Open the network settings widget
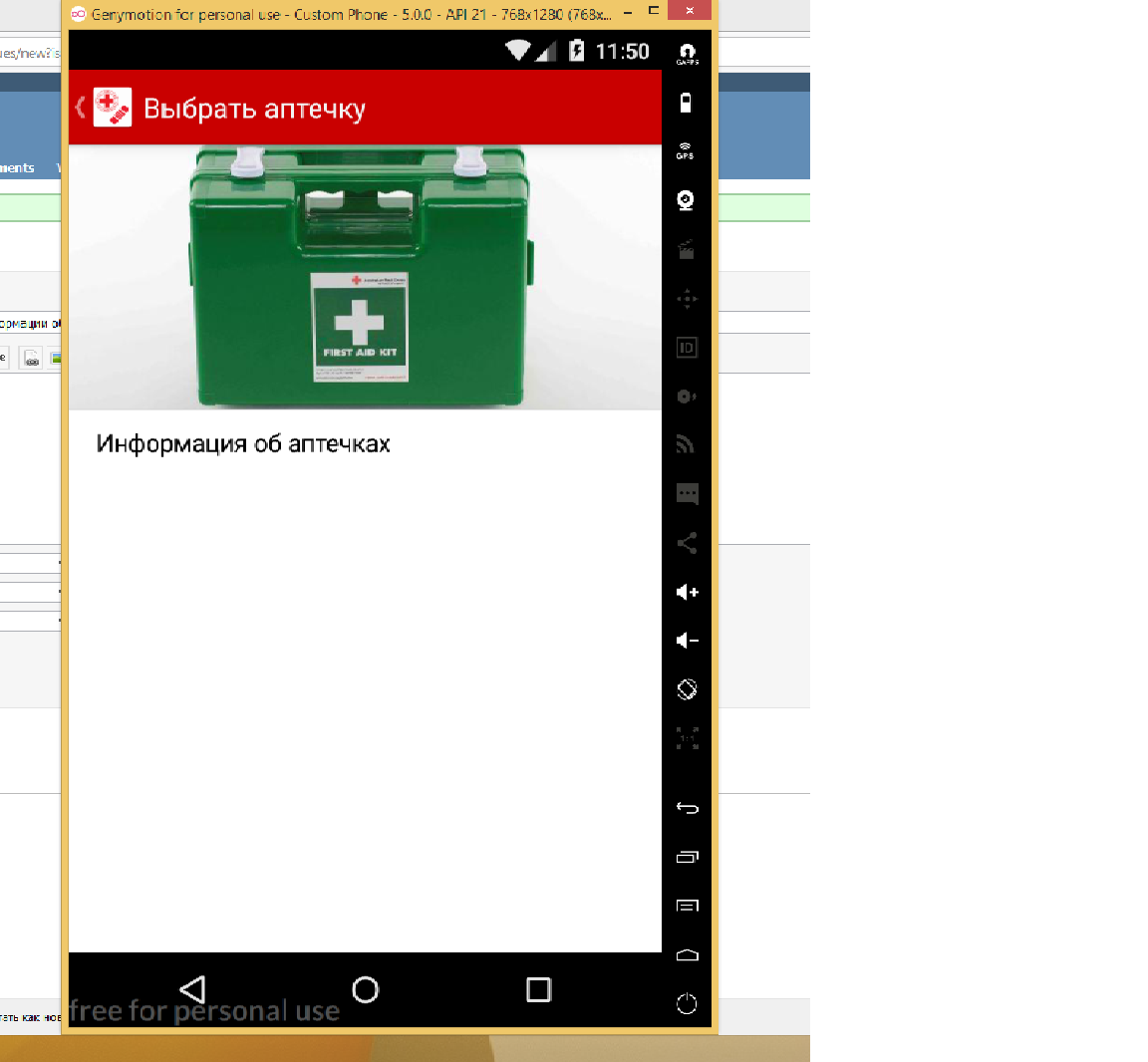Image resolution: width=1148 pixels, height=1062 pixels. [686, 444]
